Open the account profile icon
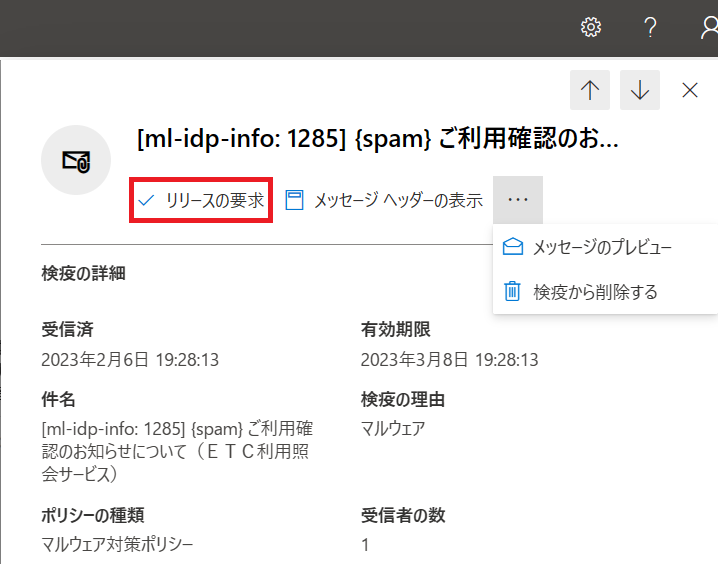Image resolution: width=718 pixels, height=564 pixels. click(x=710, y=27)
